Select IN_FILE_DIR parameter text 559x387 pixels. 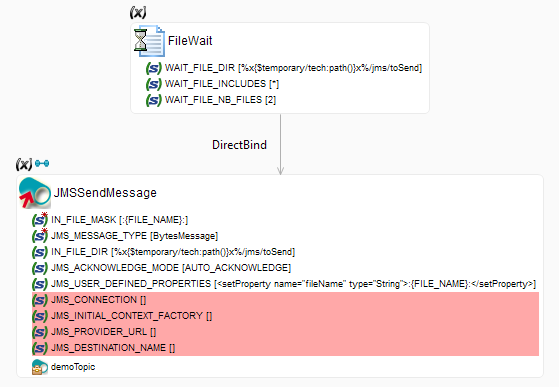[173, 252]
